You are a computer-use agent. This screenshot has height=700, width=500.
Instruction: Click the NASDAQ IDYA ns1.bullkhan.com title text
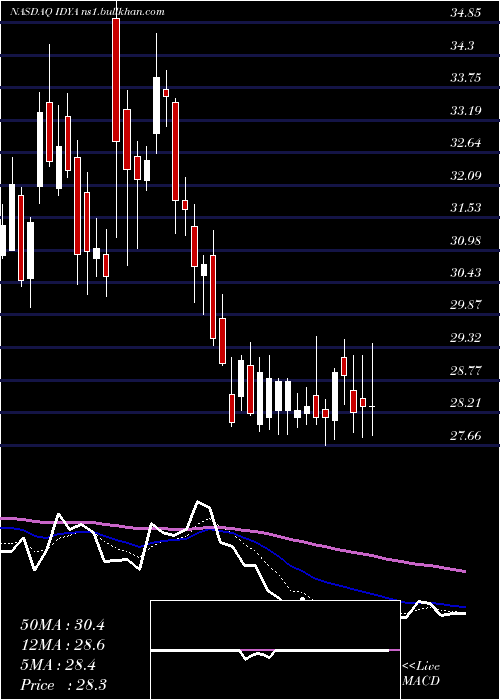click(87, 12)
